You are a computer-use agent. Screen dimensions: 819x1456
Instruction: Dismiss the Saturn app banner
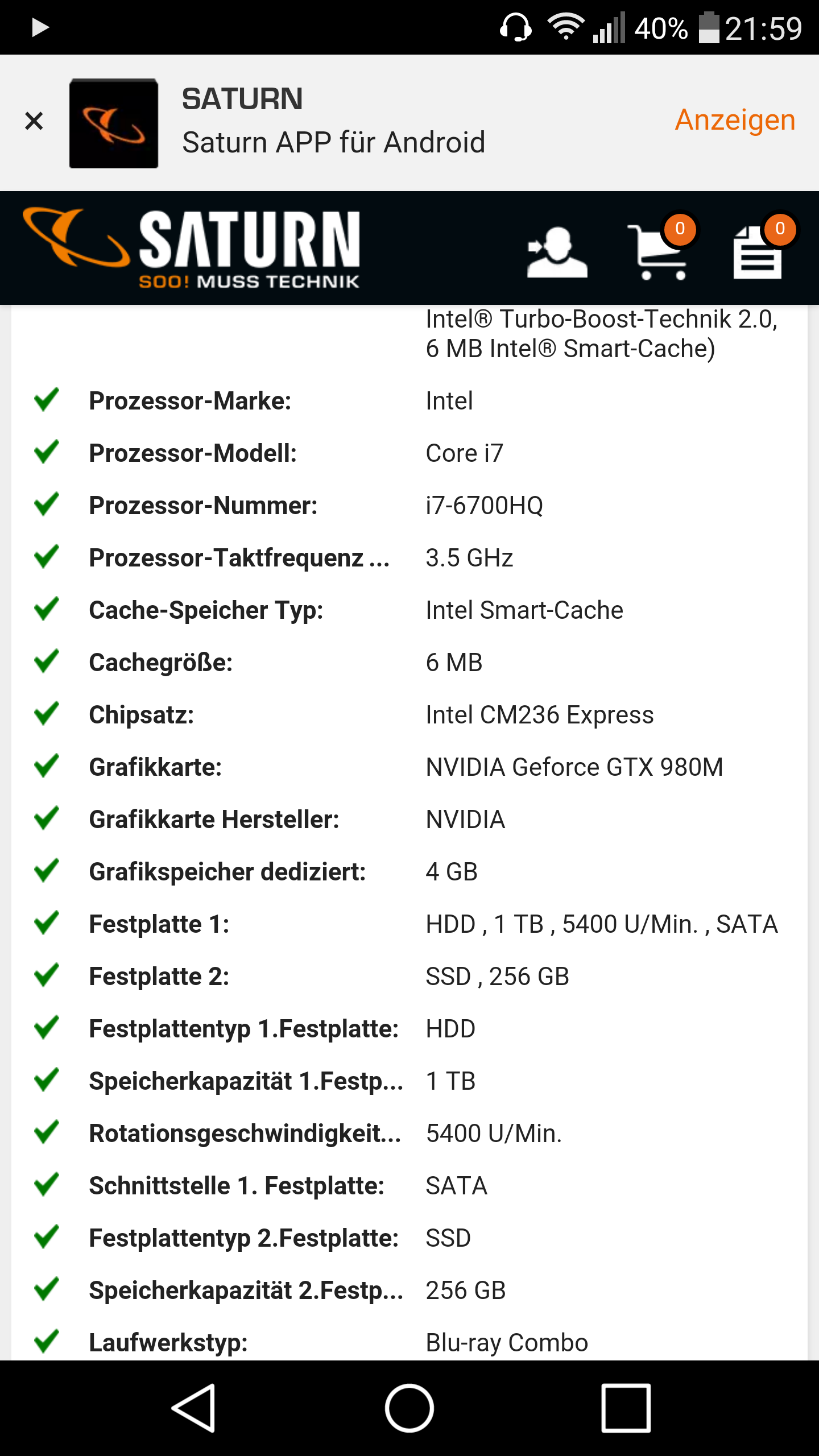tap(34, 121)
